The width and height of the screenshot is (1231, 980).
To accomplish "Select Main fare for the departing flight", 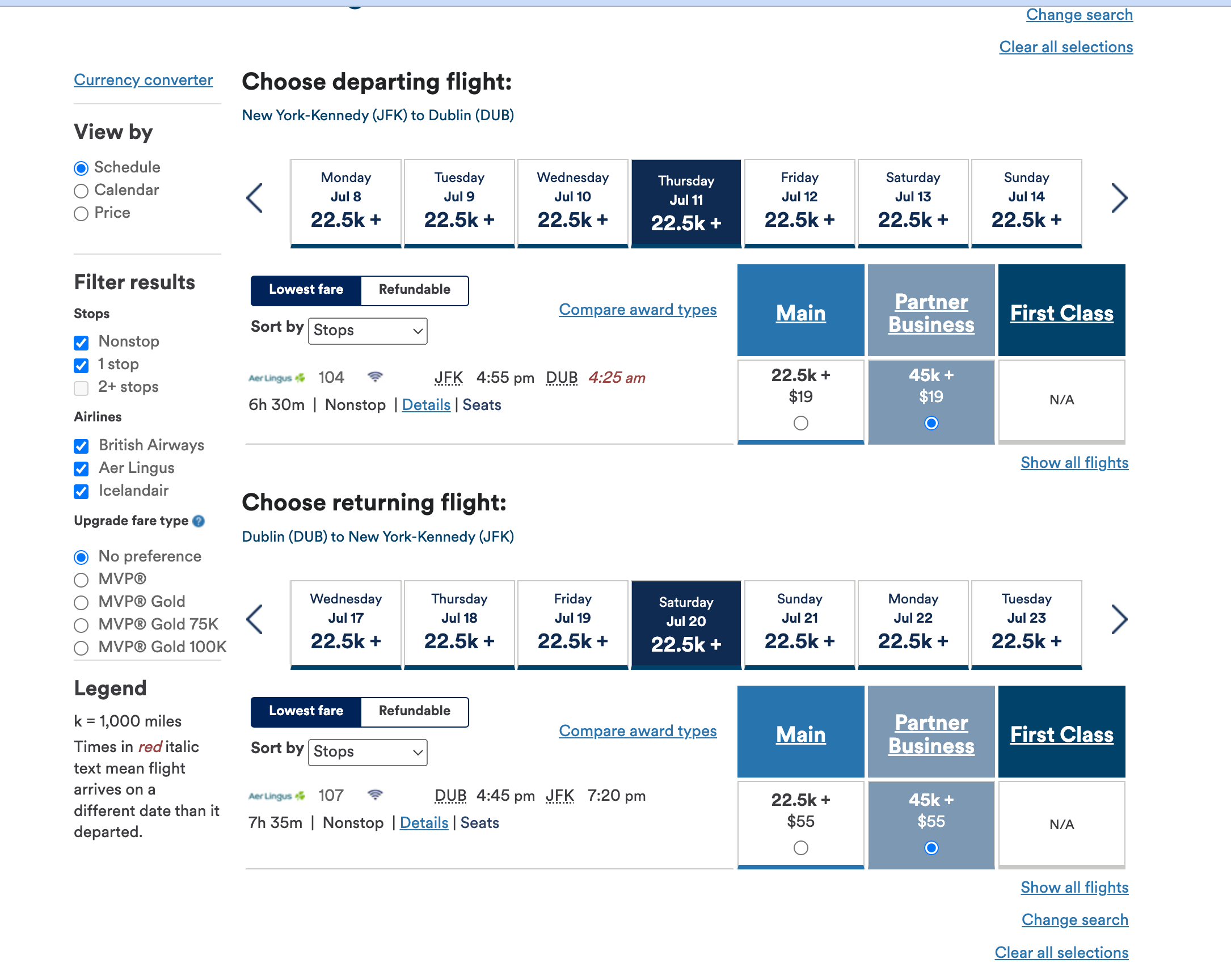I will (800, 423).
